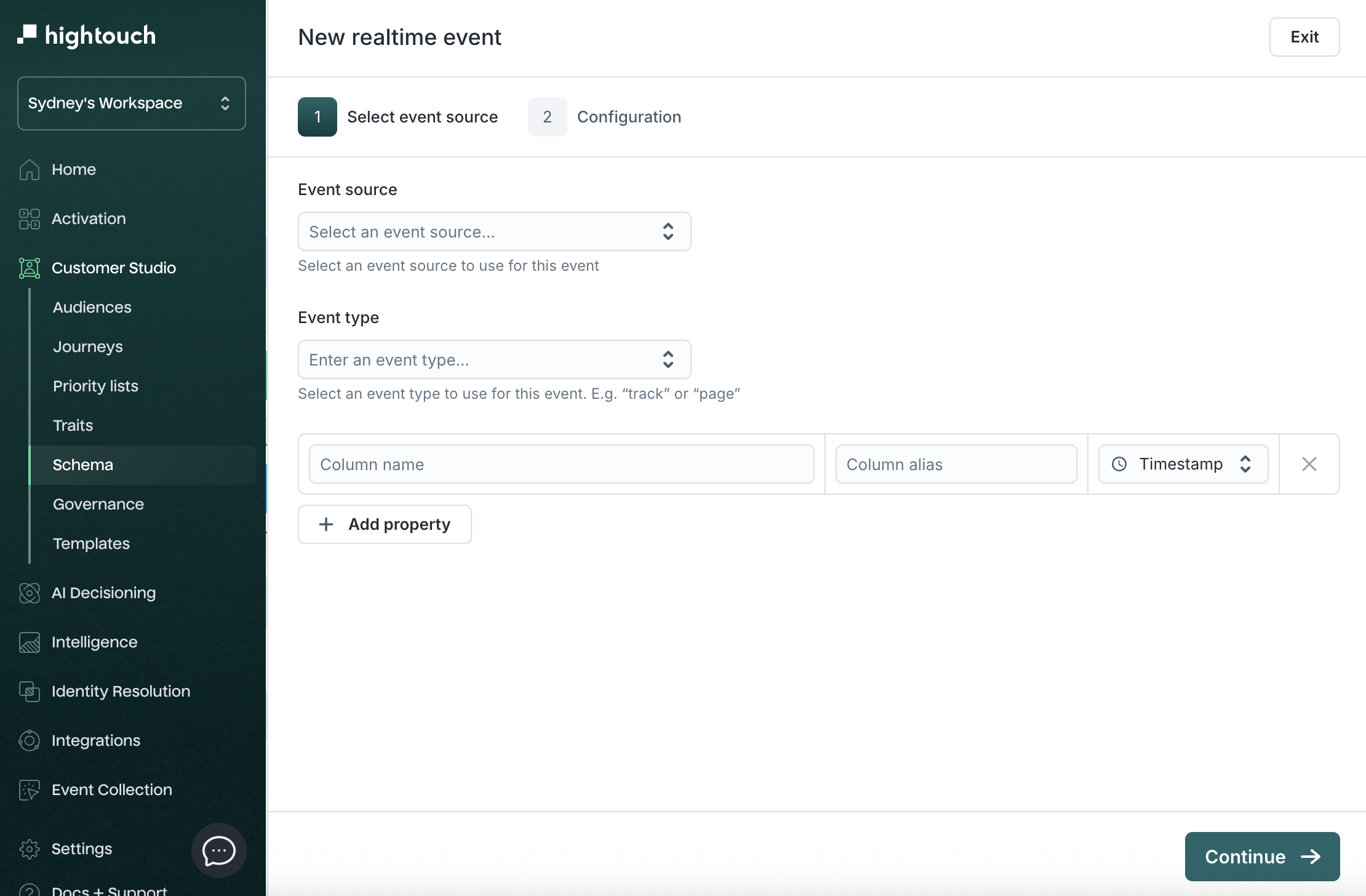
Task: Click the Settings gear icon
Action: coord(29,849)
